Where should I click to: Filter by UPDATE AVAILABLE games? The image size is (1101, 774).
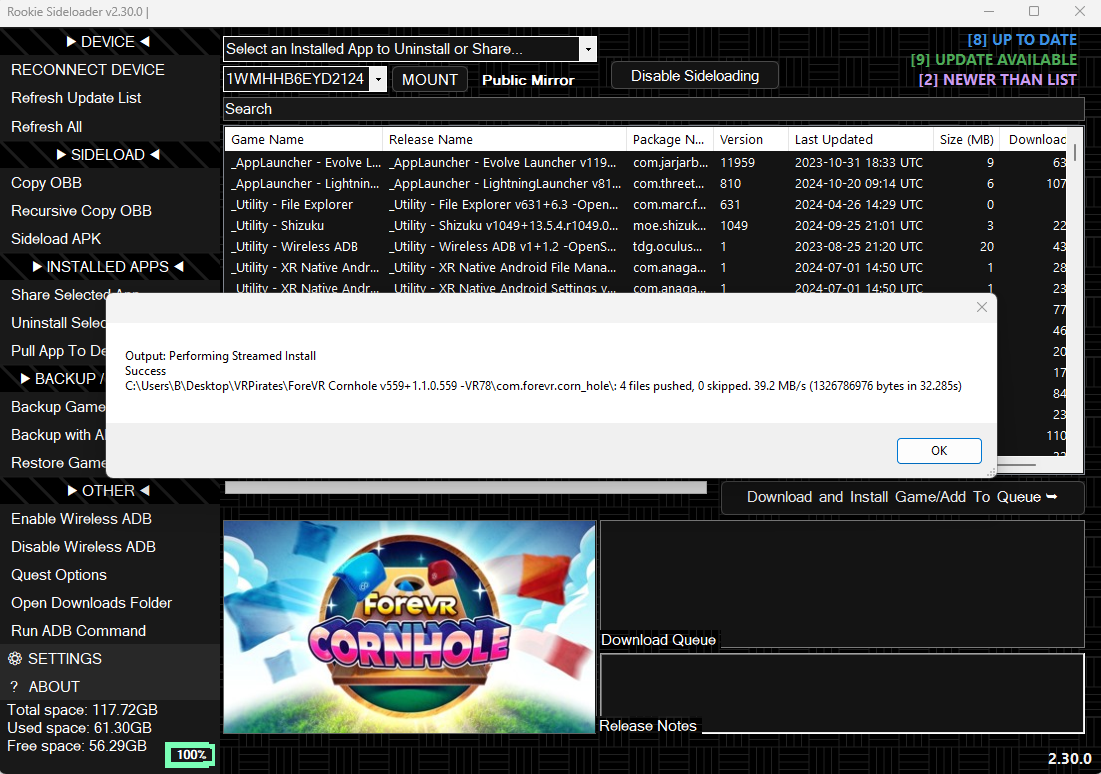tap(993, 60)
